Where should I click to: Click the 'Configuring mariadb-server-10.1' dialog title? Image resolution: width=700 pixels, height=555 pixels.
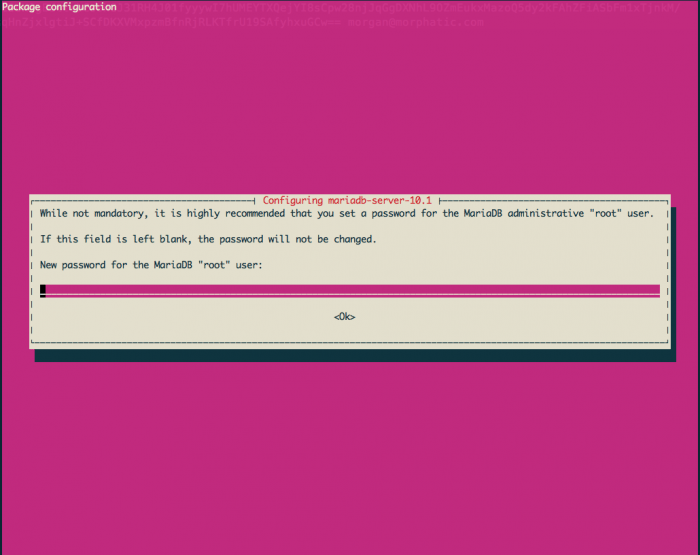pyautogui.click(x=350, y=200)
